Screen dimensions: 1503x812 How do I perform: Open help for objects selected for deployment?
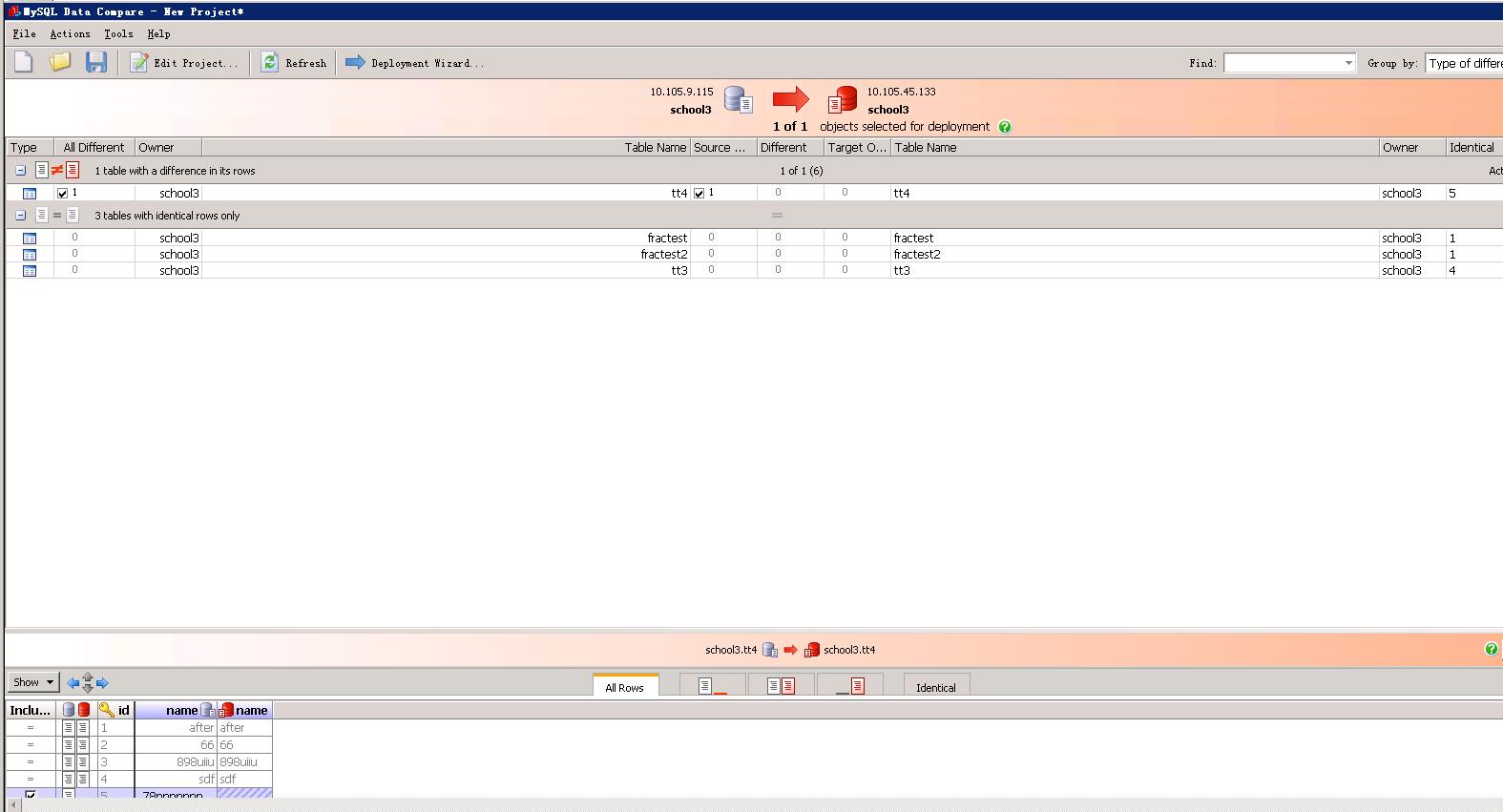(x=1005, y=127)
